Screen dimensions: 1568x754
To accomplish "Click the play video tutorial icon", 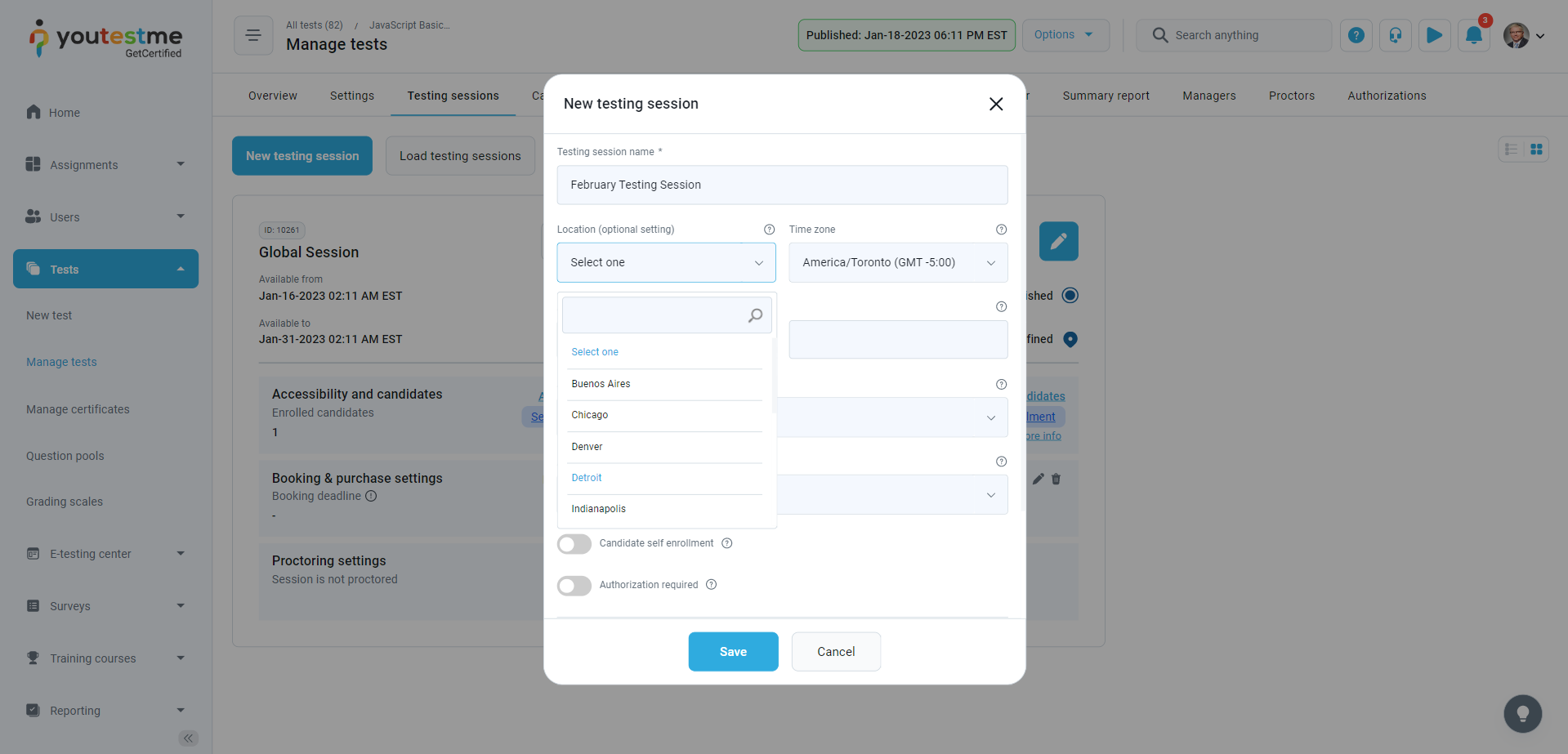I will [1434, 36].
